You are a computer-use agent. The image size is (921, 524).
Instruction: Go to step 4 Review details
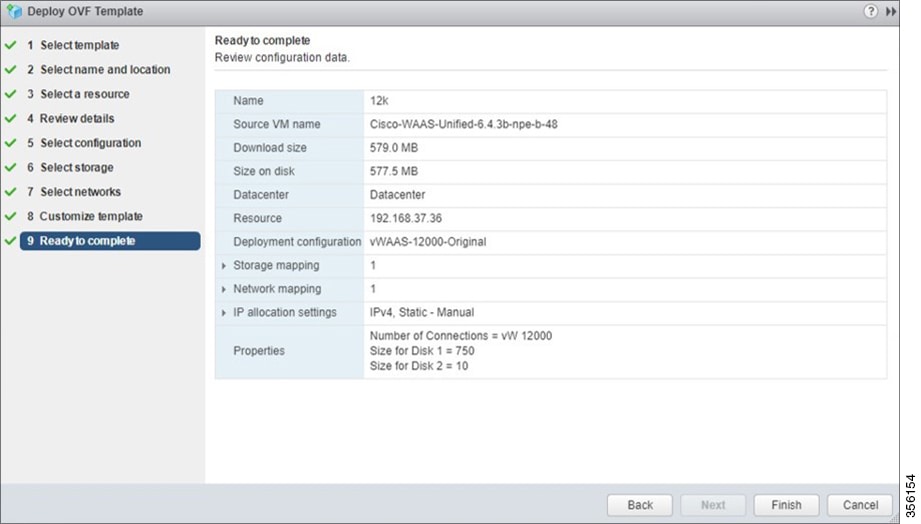click(x=70, y=118)
